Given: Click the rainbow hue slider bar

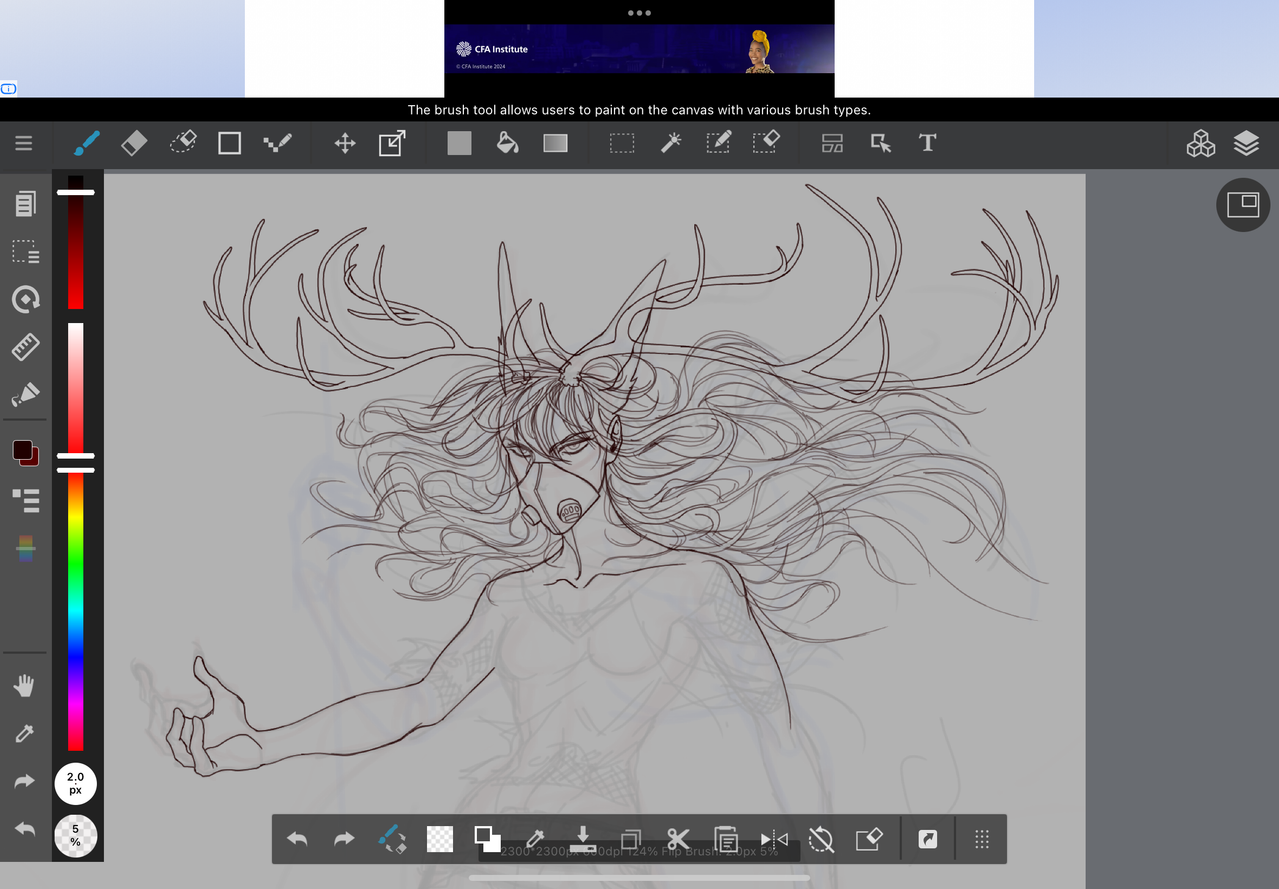Looking at the screenshot, I should (x=76, y=612).
